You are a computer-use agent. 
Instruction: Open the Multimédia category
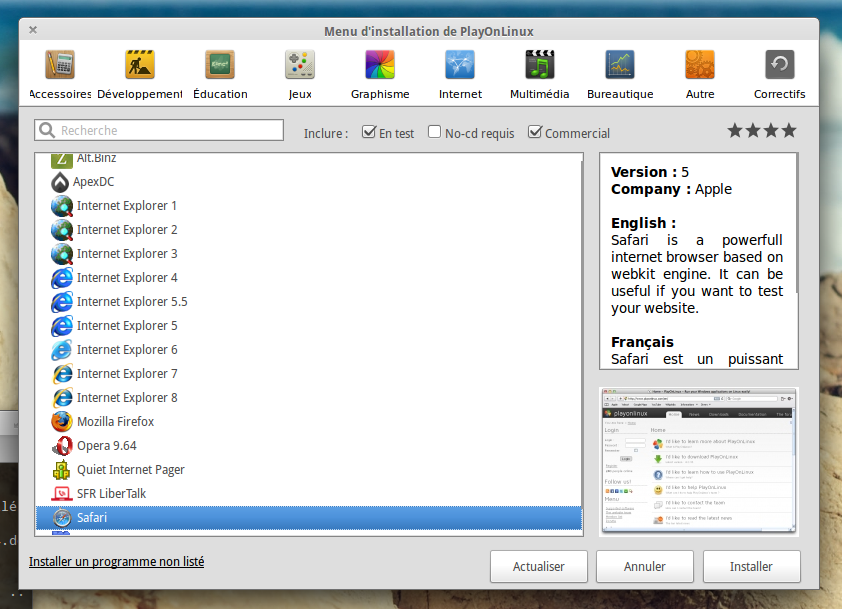tap(539, 75)
